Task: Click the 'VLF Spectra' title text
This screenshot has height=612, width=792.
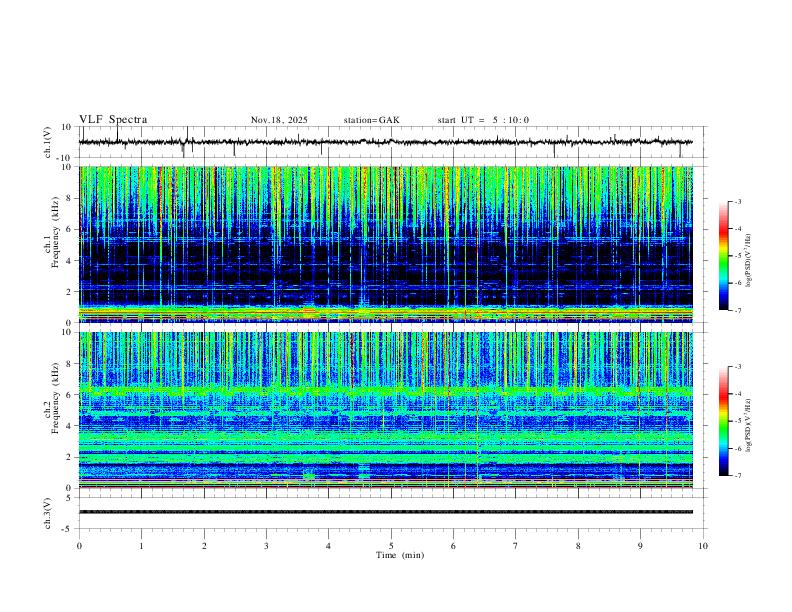Action: pos(113,120)
